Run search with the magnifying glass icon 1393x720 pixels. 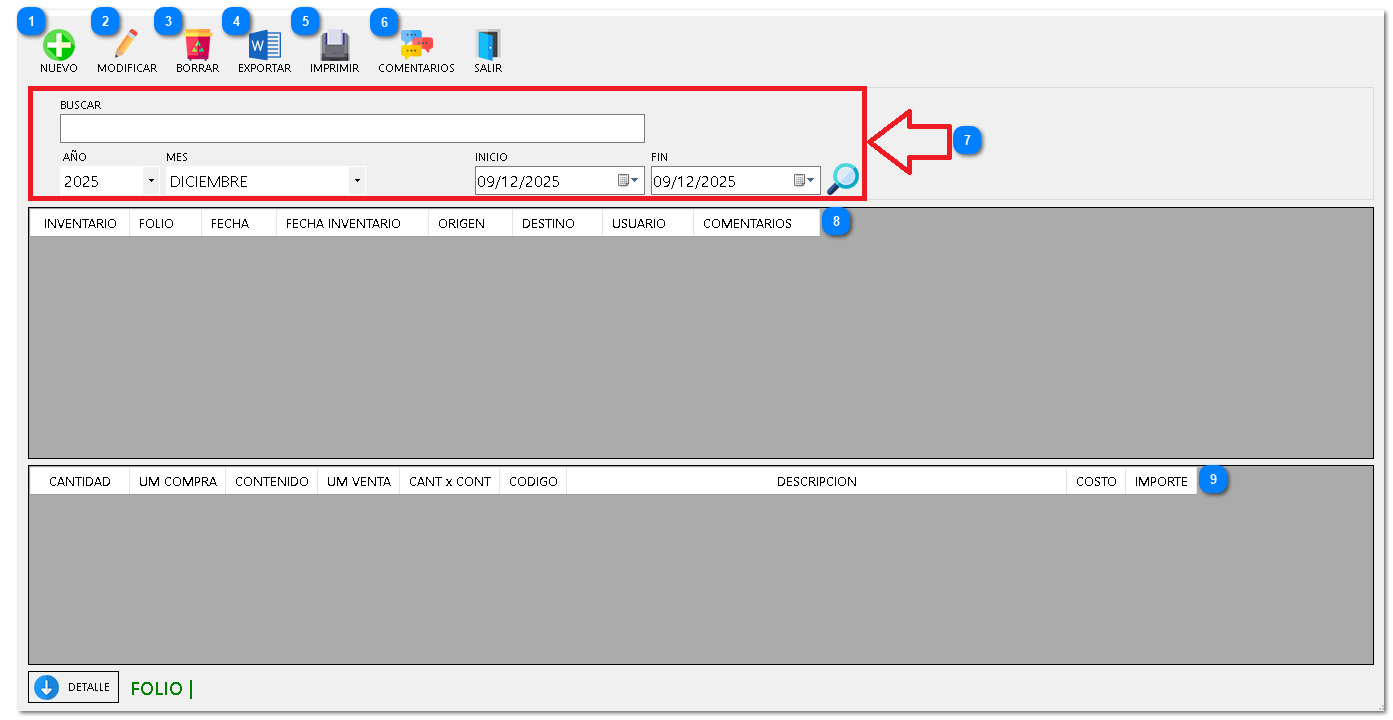tap(842, 179)
